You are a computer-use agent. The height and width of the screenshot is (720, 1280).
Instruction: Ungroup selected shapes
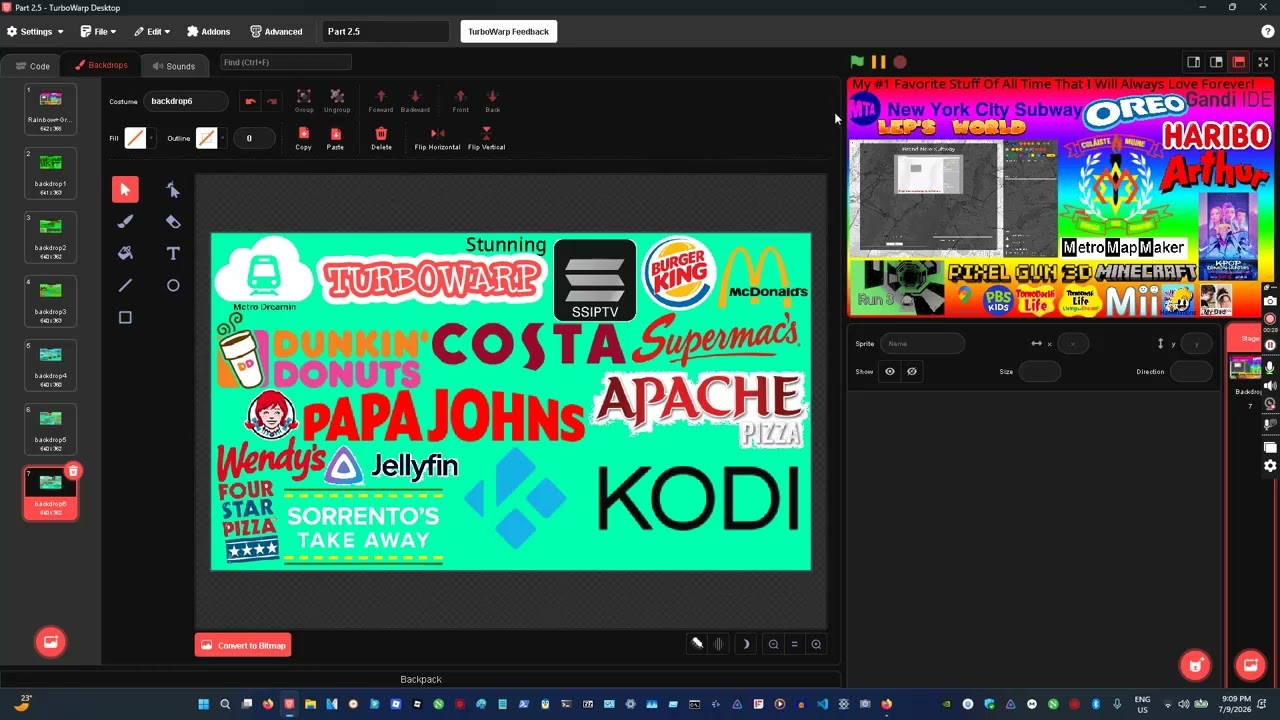[337, 100]
